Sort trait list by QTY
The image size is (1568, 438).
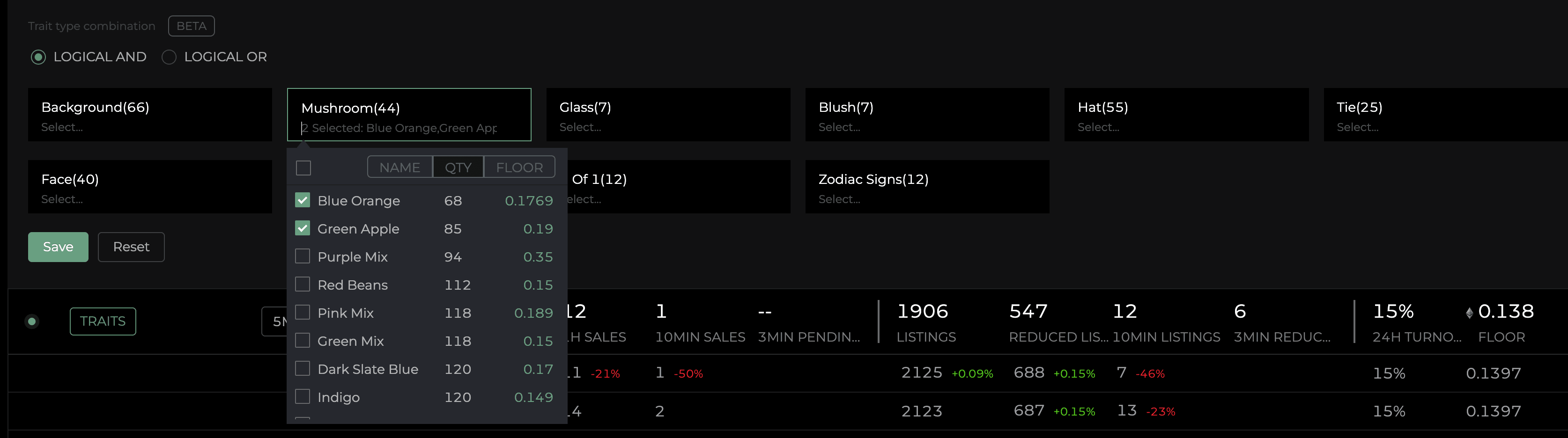coord(458,168)
